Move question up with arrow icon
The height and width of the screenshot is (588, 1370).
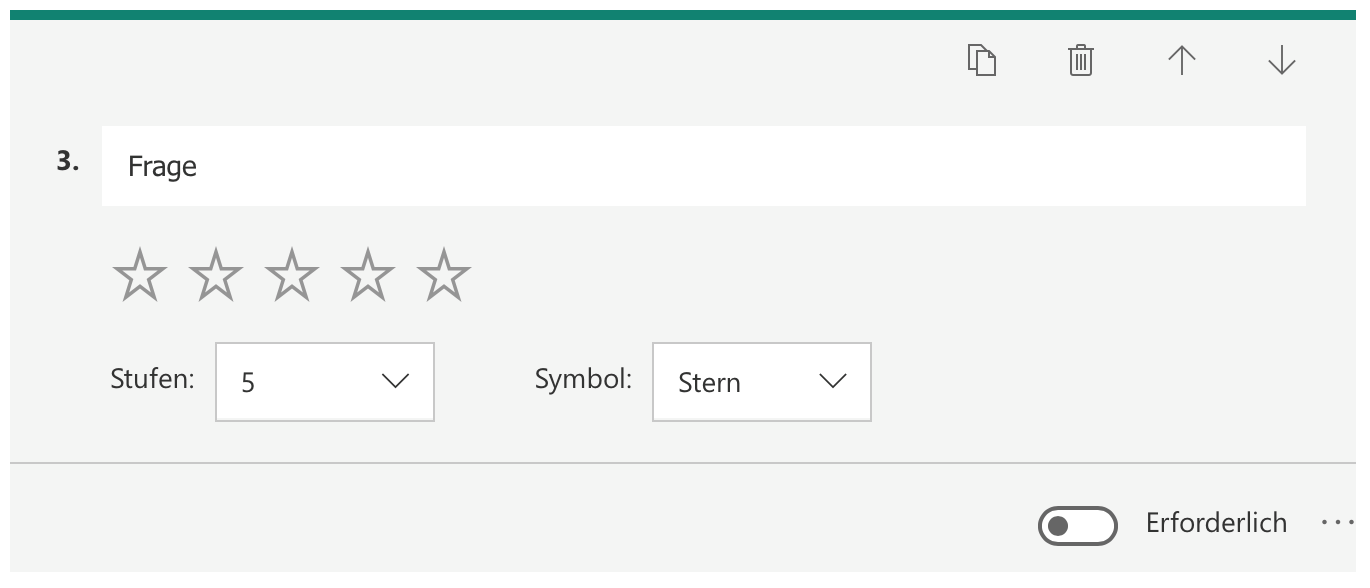[1181, 61]
